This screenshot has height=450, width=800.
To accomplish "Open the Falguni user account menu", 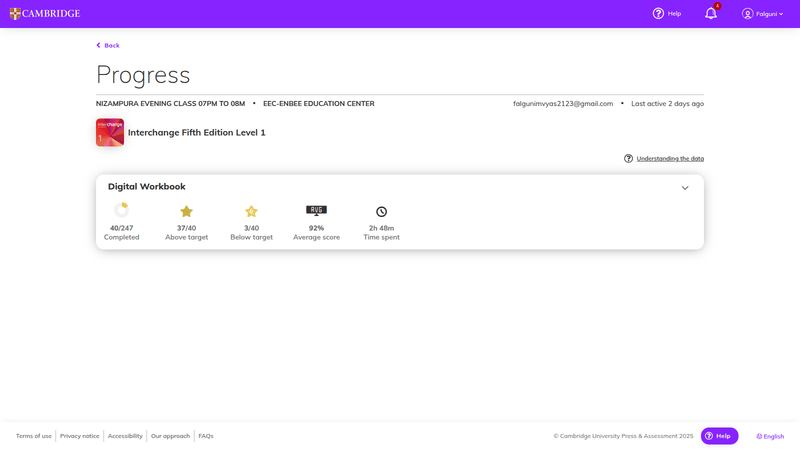I will point(762,14).
